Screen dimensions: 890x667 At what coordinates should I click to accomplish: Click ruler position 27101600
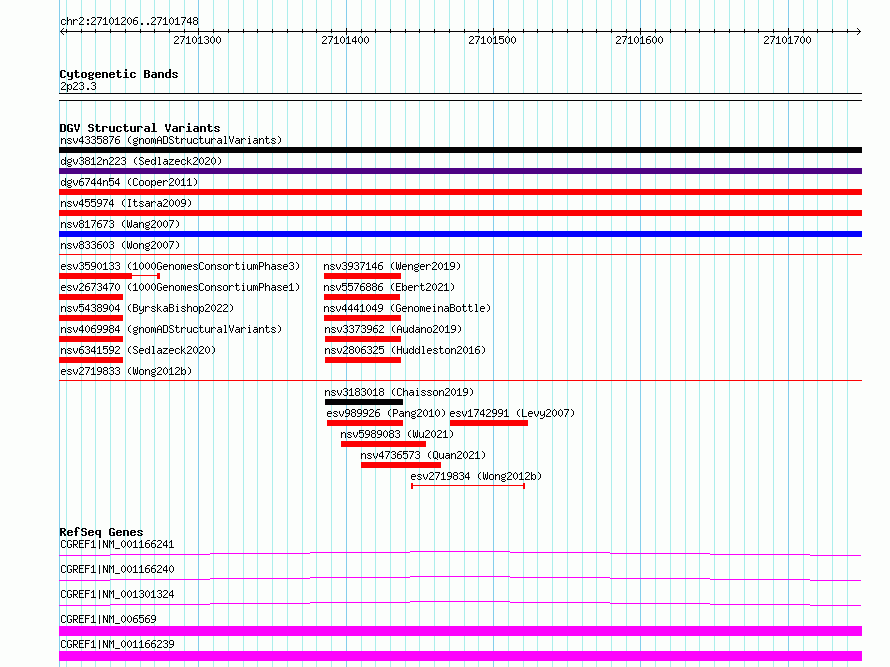tap(639, 40)
